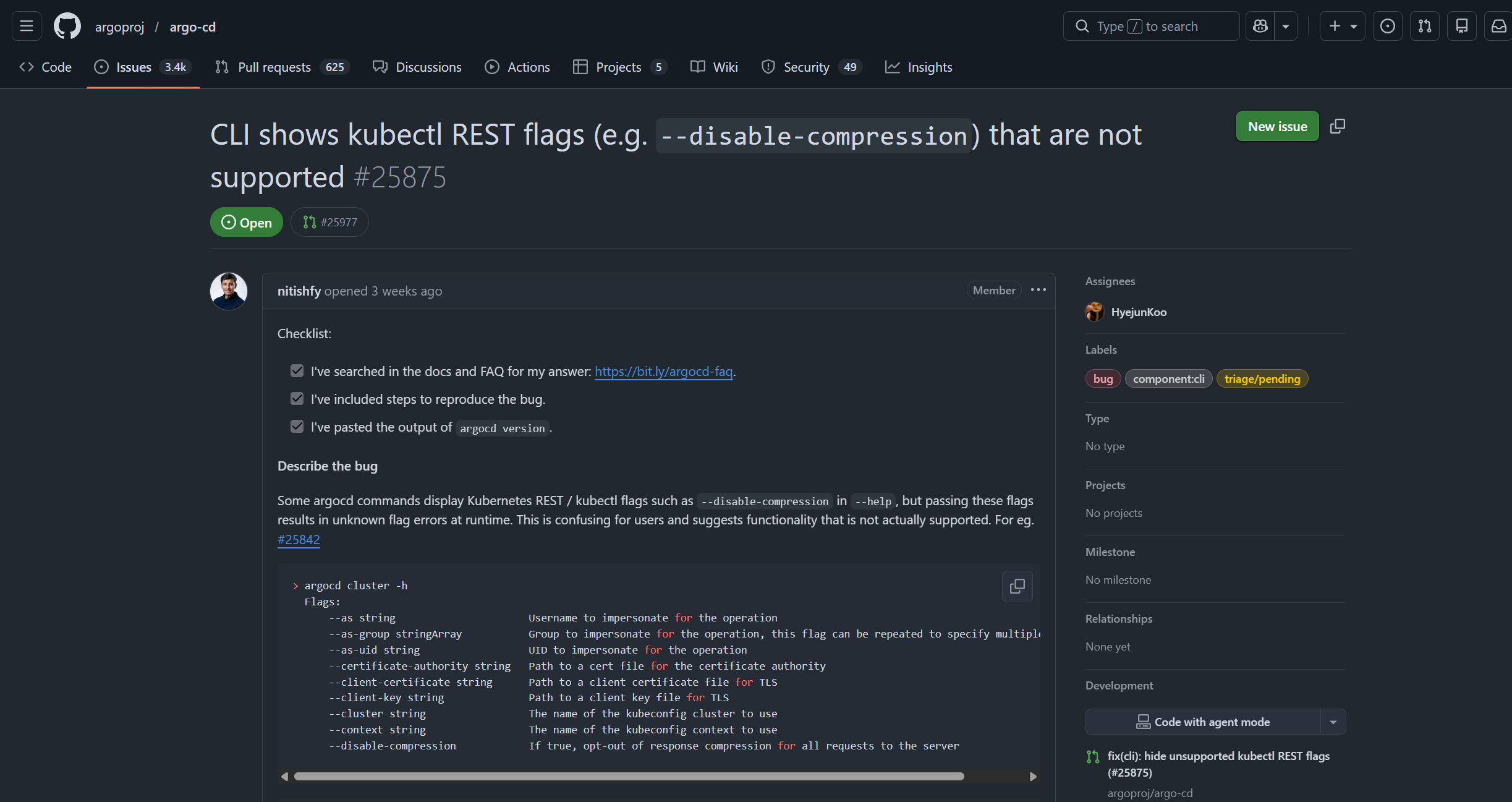Image resolution: width=1512 pixels, height=802 pixels.
Task: Open the three-dot comment options menu
Action: pos(1038,290)
